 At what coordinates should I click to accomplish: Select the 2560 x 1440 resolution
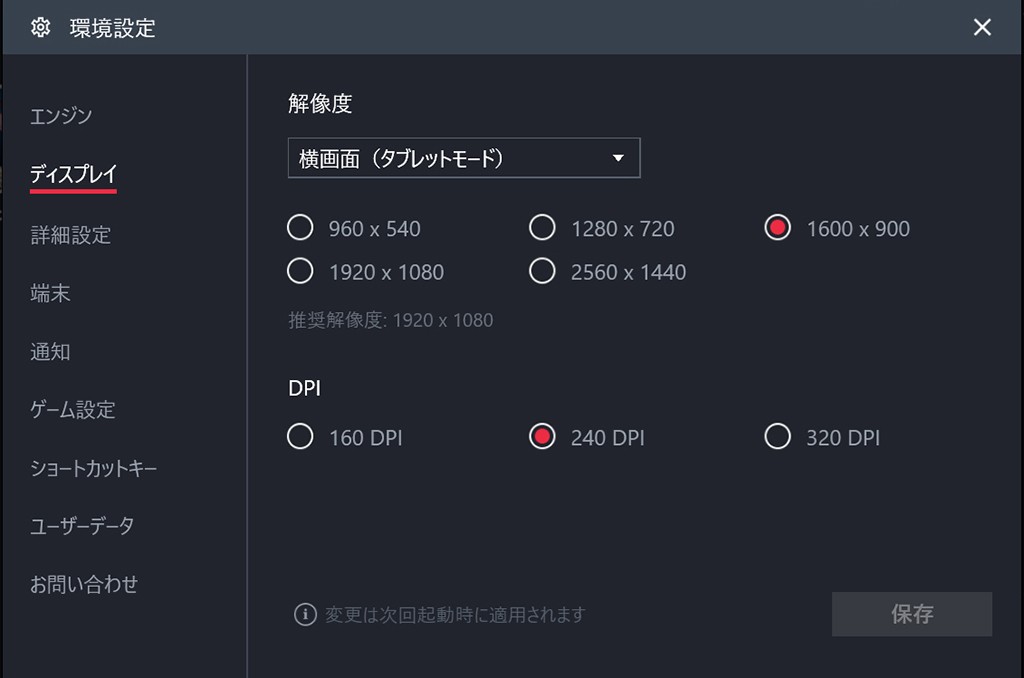click(542, 271)
